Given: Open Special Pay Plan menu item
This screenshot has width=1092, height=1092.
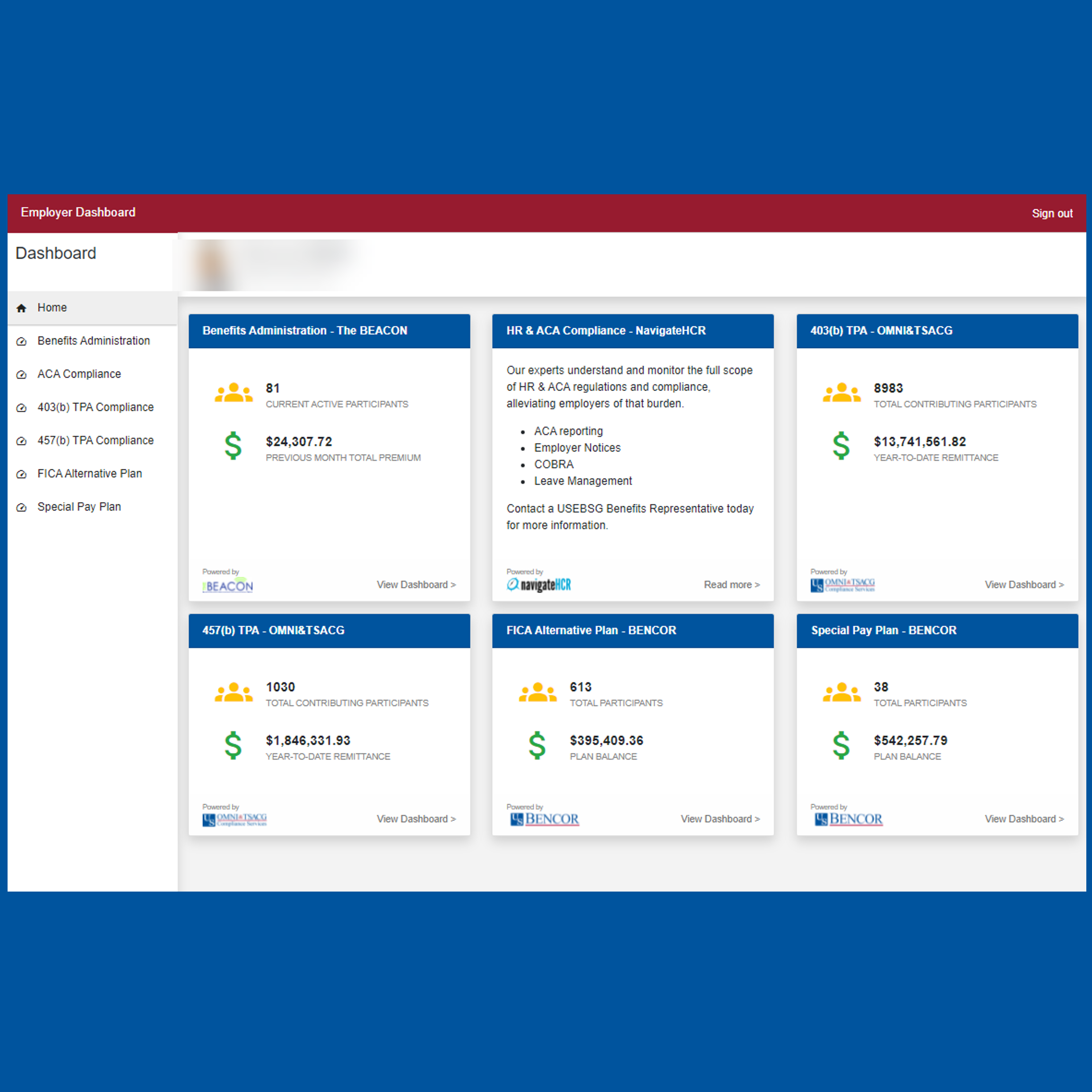Looking at the screenshot, I should point(92,507).
